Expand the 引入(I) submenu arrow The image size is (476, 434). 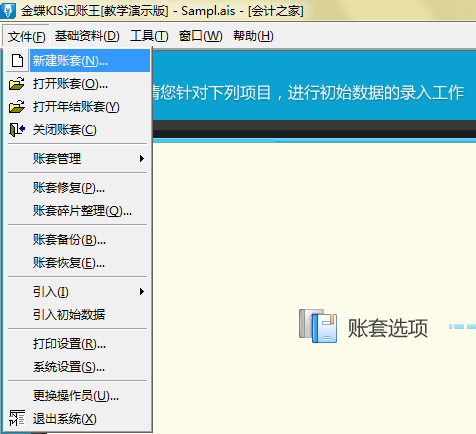pyautogui.click(x=142, y=292)
